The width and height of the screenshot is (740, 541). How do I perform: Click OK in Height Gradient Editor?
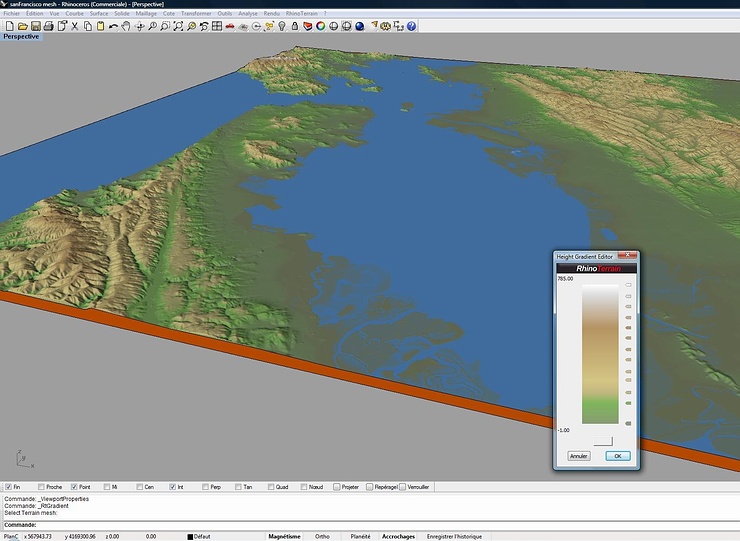(x=617, y=456)
